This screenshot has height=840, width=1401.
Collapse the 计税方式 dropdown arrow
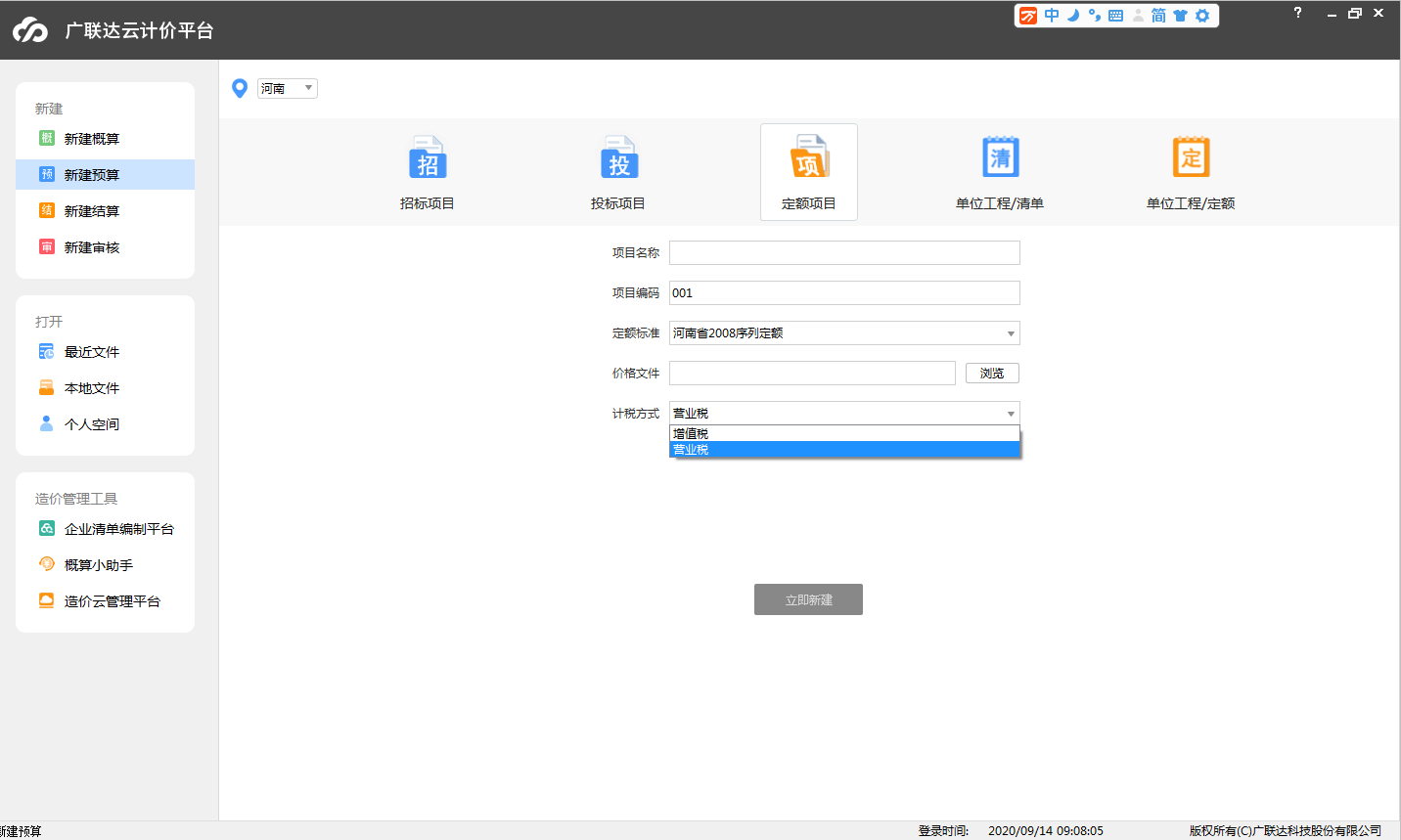[1011, 414]
